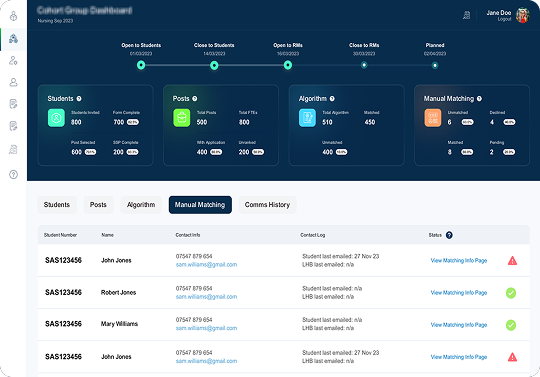This screenshot has height=377, width=540.
Task: Click the green check in Mary Williams row
Action: (x=511, y=325)
